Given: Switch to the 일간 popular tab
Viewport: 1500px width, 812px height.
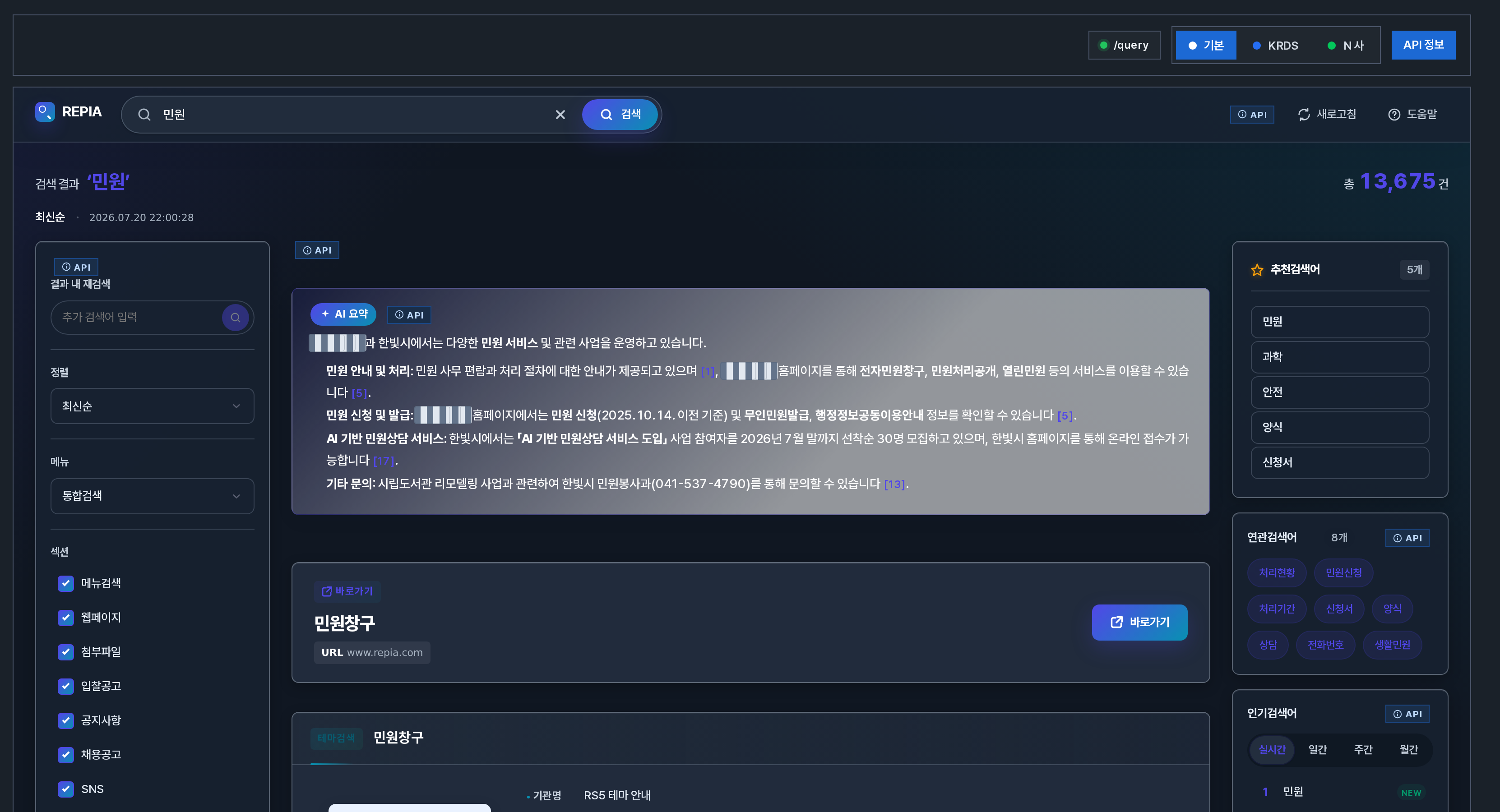Looking at the screenshot, I should pos(1318,750).
